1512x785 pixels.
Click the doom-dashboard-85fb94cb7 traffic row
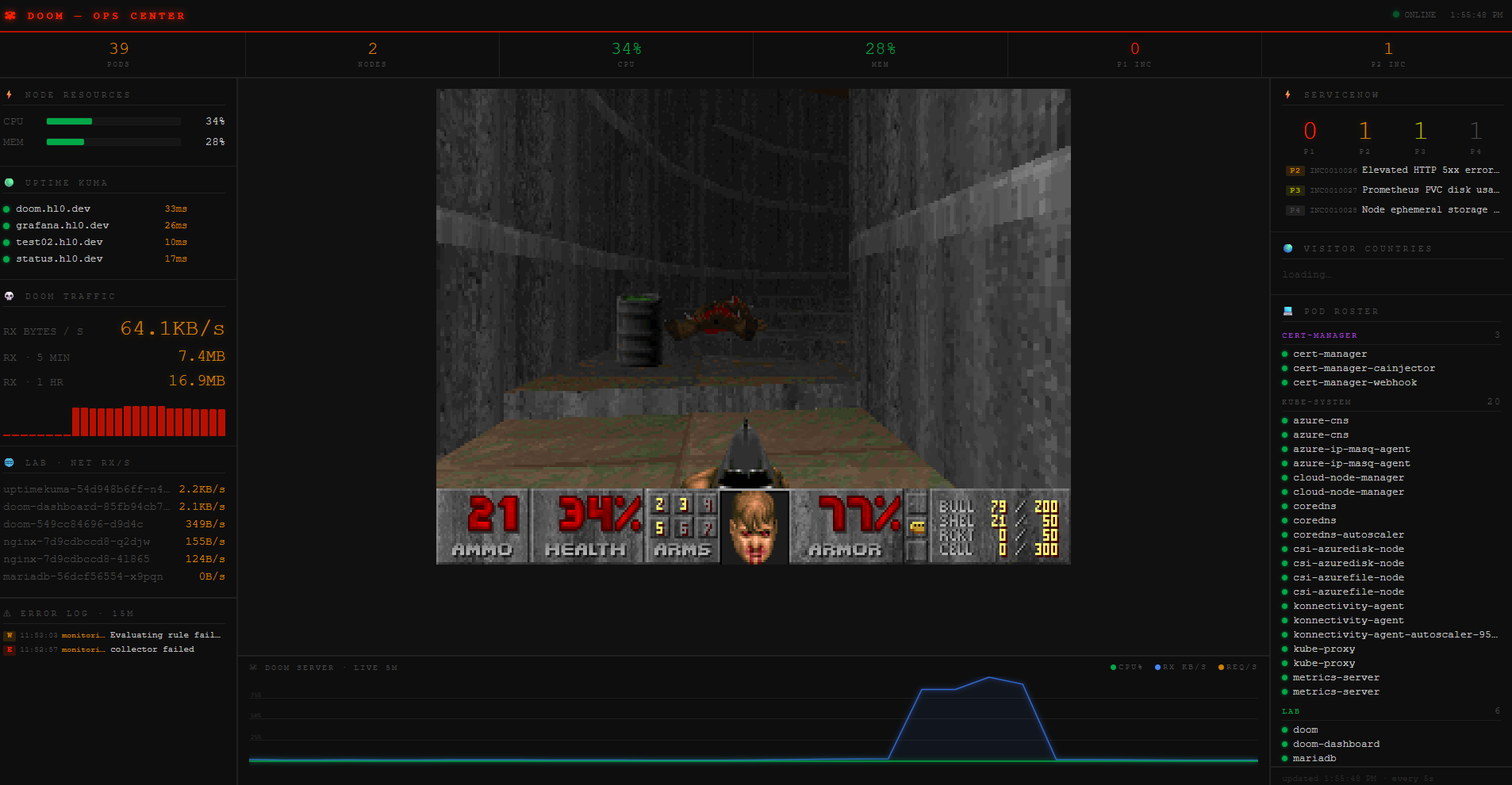114,507
